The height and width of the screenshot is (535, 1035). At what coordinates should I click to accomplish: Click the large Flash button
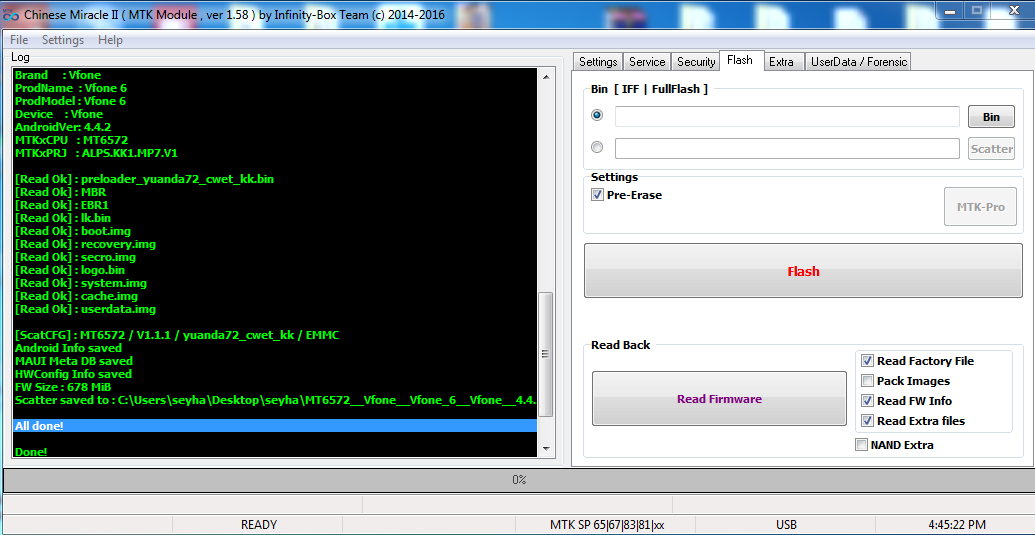coord(803,270)
